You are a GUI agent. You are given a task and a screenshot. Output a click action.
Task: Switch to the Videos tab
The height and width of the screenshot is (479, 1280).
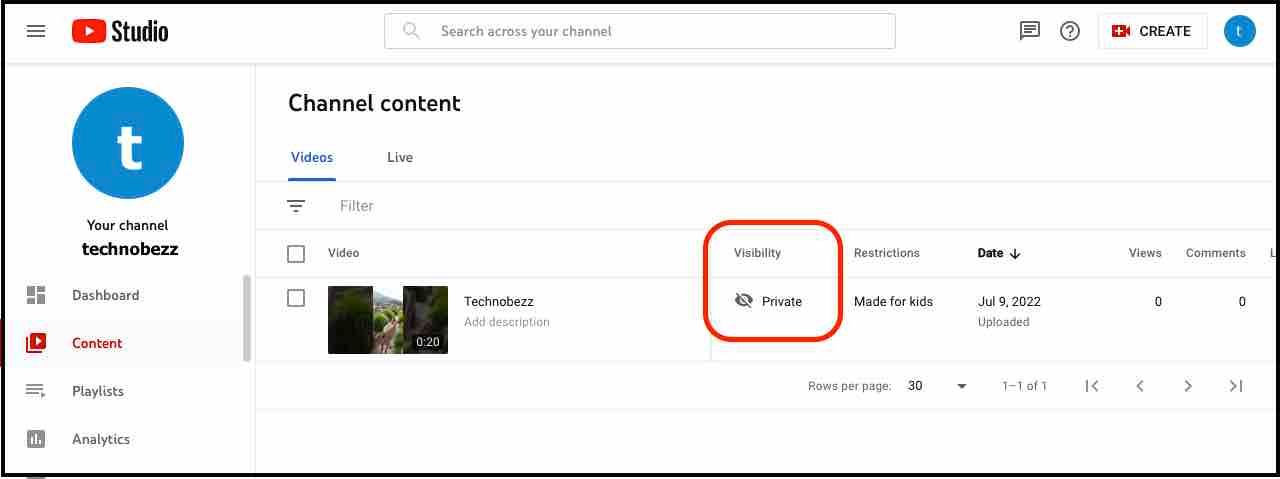click(x=312, y=157)
